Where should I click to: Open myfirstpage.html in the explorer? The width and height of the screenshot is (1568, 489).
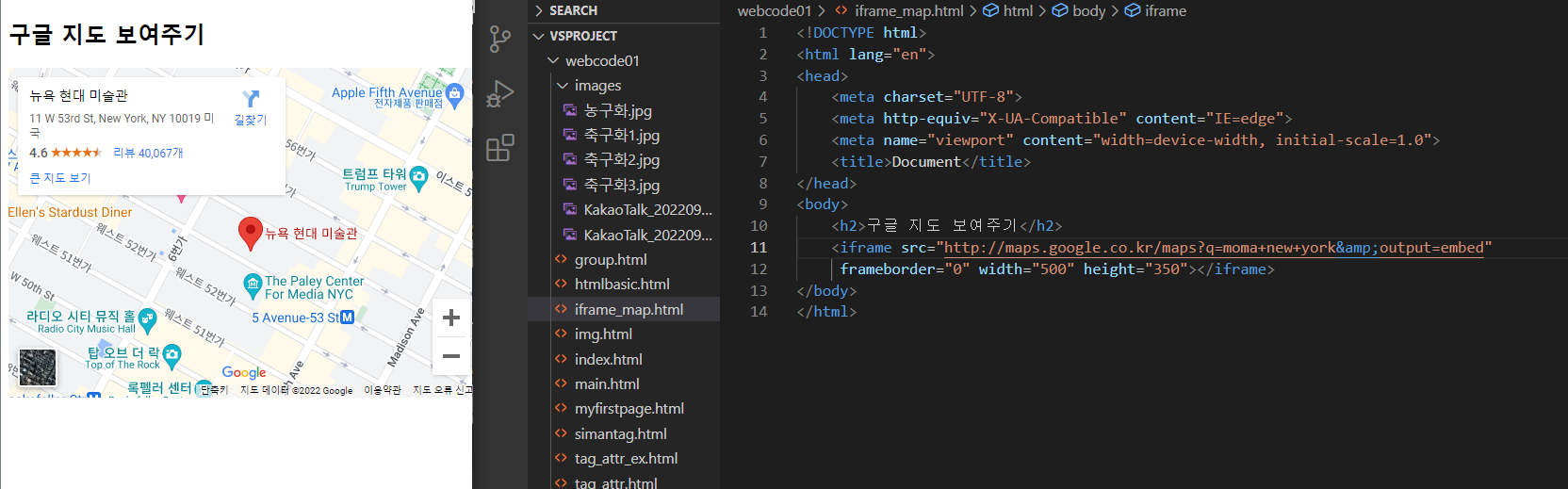629,408
